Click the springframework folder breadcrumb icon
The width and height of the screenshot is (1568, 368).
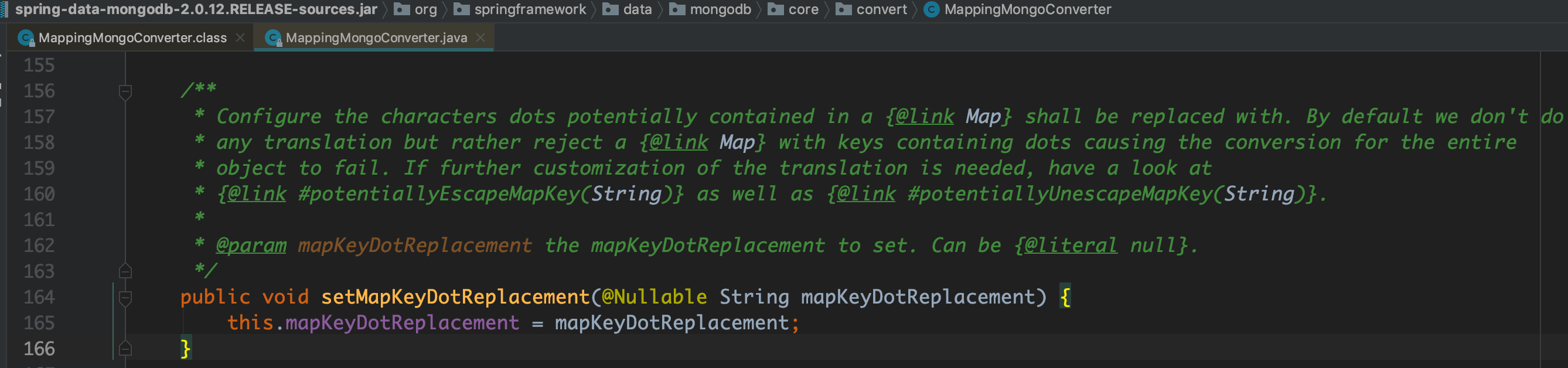click(461, 9)
